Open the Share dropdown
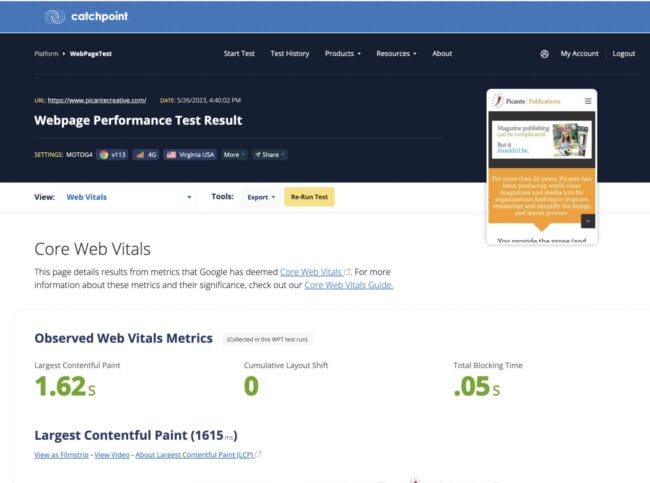The height and width of the screenshot is (483, 650). pyautogui.click(x=269, y=155)
